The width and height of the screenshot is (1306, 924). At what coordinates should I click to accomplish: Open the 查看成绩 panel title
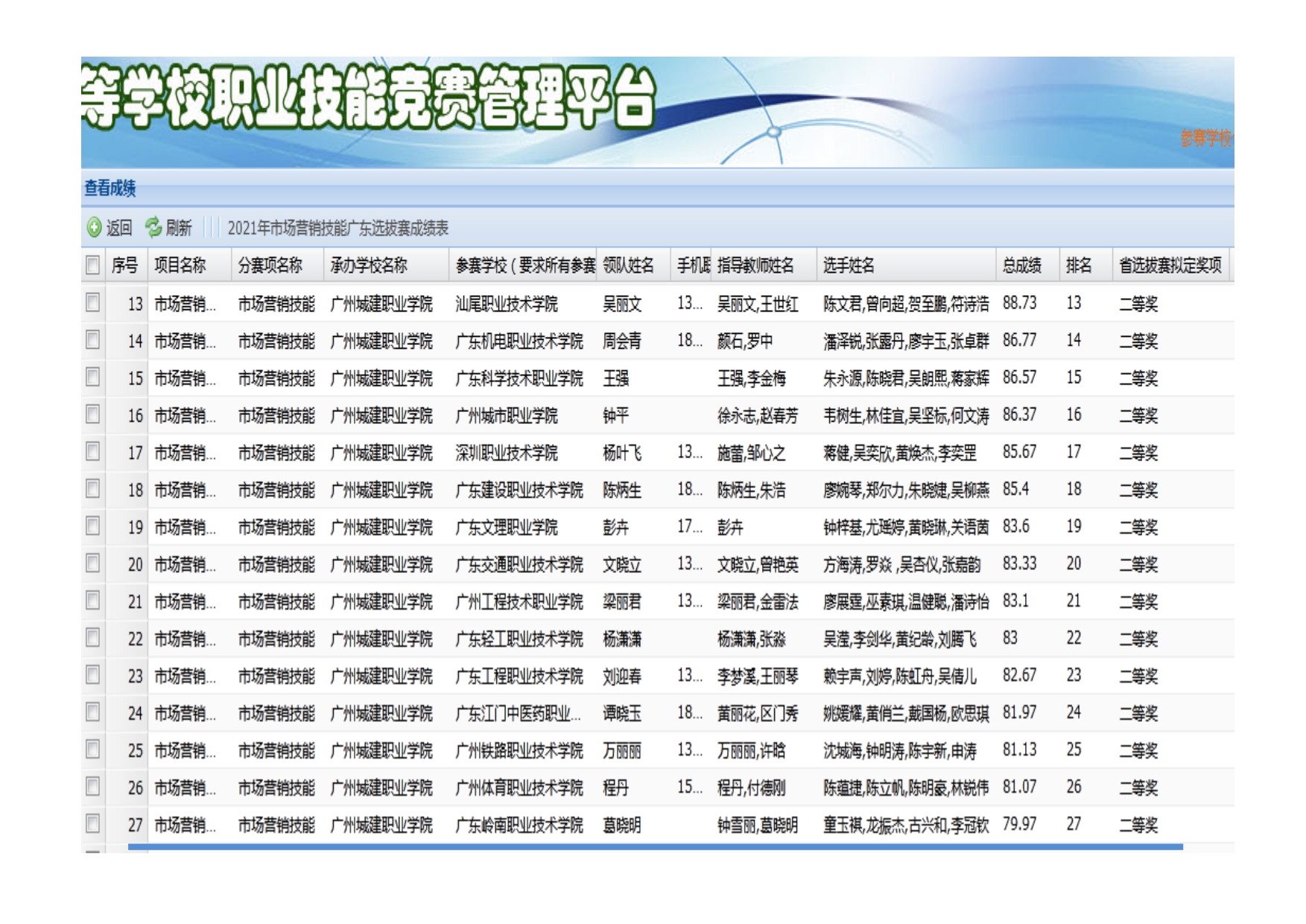(x=110, y=189)
